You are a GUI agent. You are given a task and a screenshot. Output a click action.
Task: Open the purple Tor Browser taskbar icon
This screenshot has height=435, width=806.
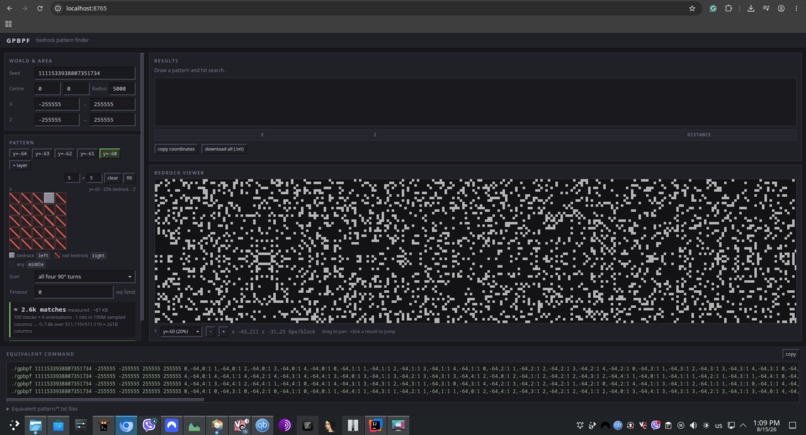[285, 425]
